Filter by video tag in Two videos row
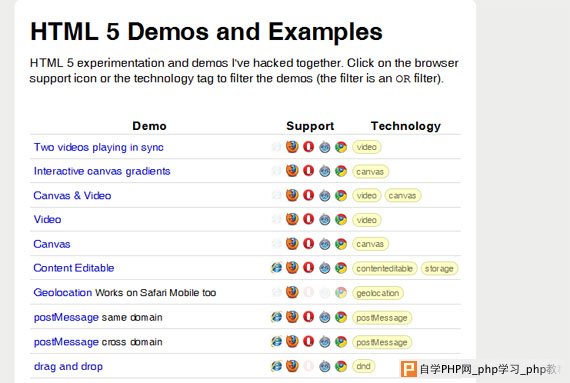570x383 pixels. [x=366, y=147]
